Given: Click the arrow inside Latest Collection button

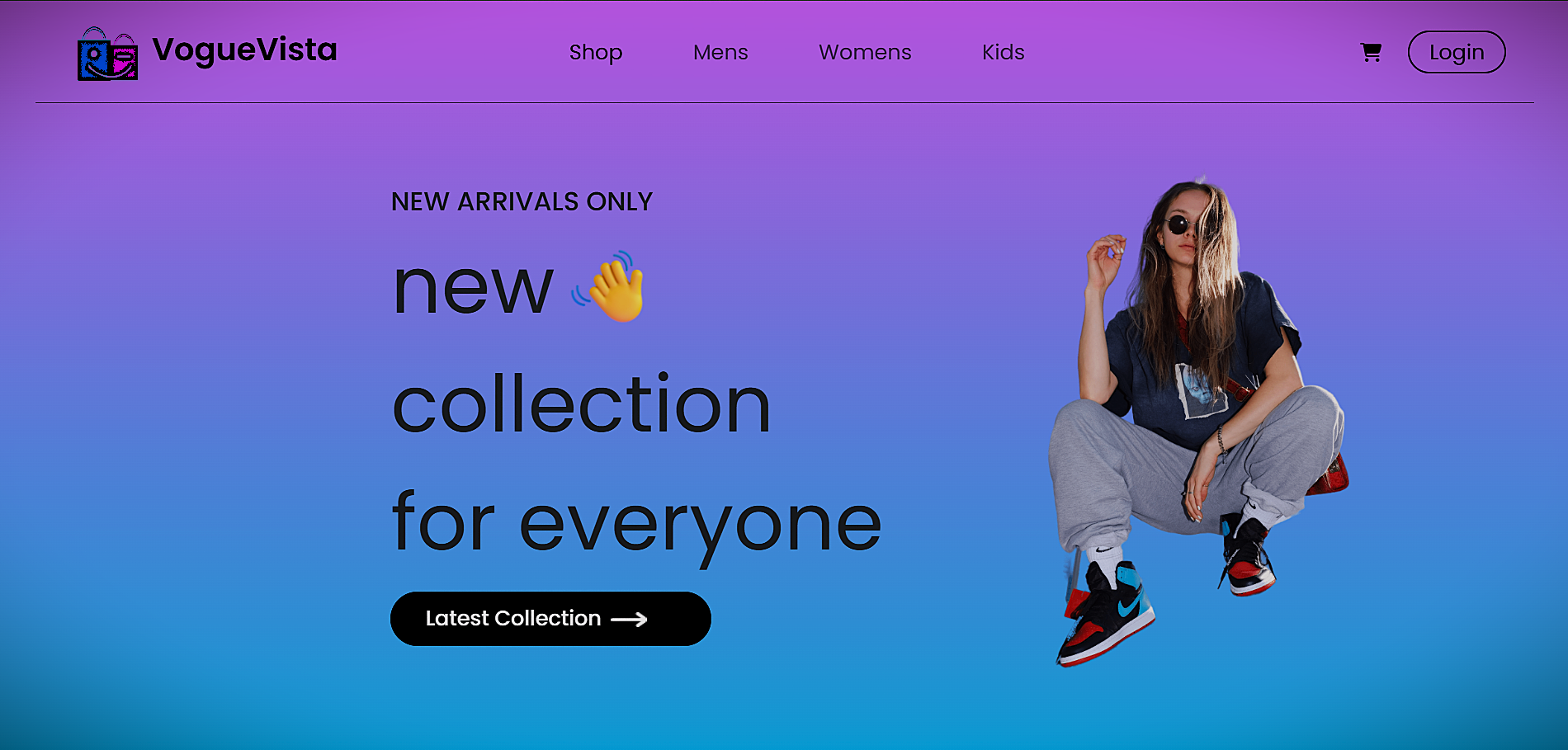Looking at the screenshot, I should click(x=629, y=620).
